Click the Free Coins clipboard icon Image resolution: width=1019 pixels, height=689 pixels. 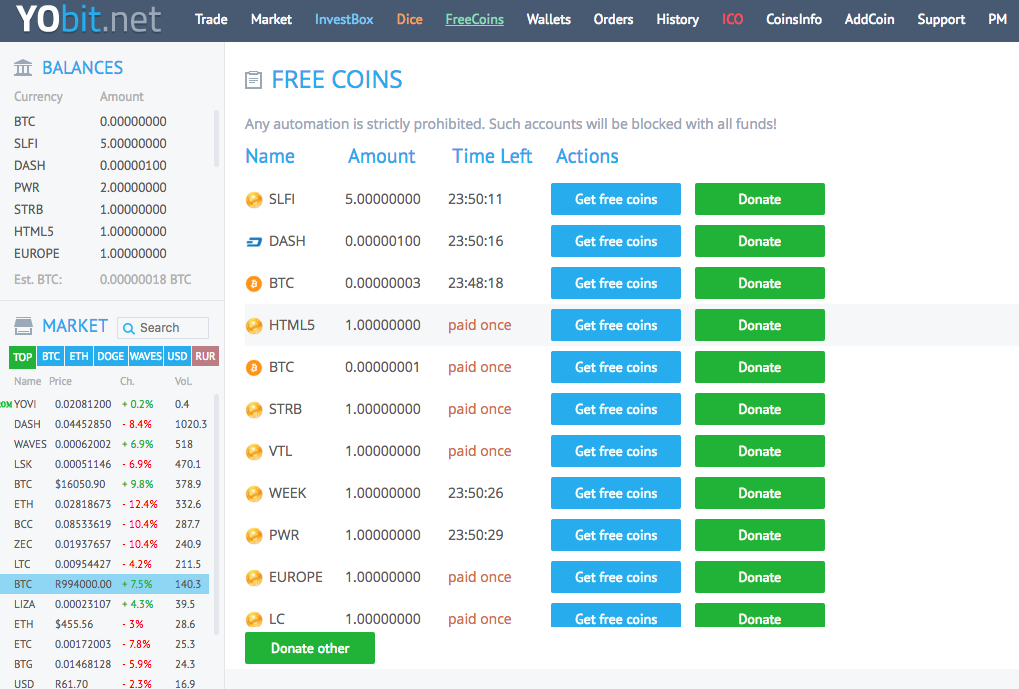pos(253,80)
